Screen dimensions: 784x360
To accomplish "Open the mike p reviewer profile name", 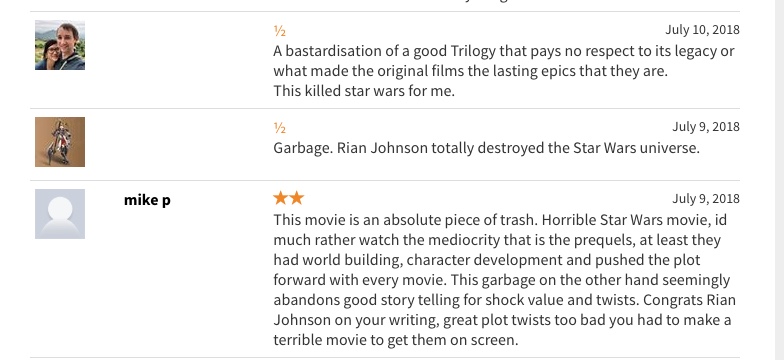I will 147,200.
